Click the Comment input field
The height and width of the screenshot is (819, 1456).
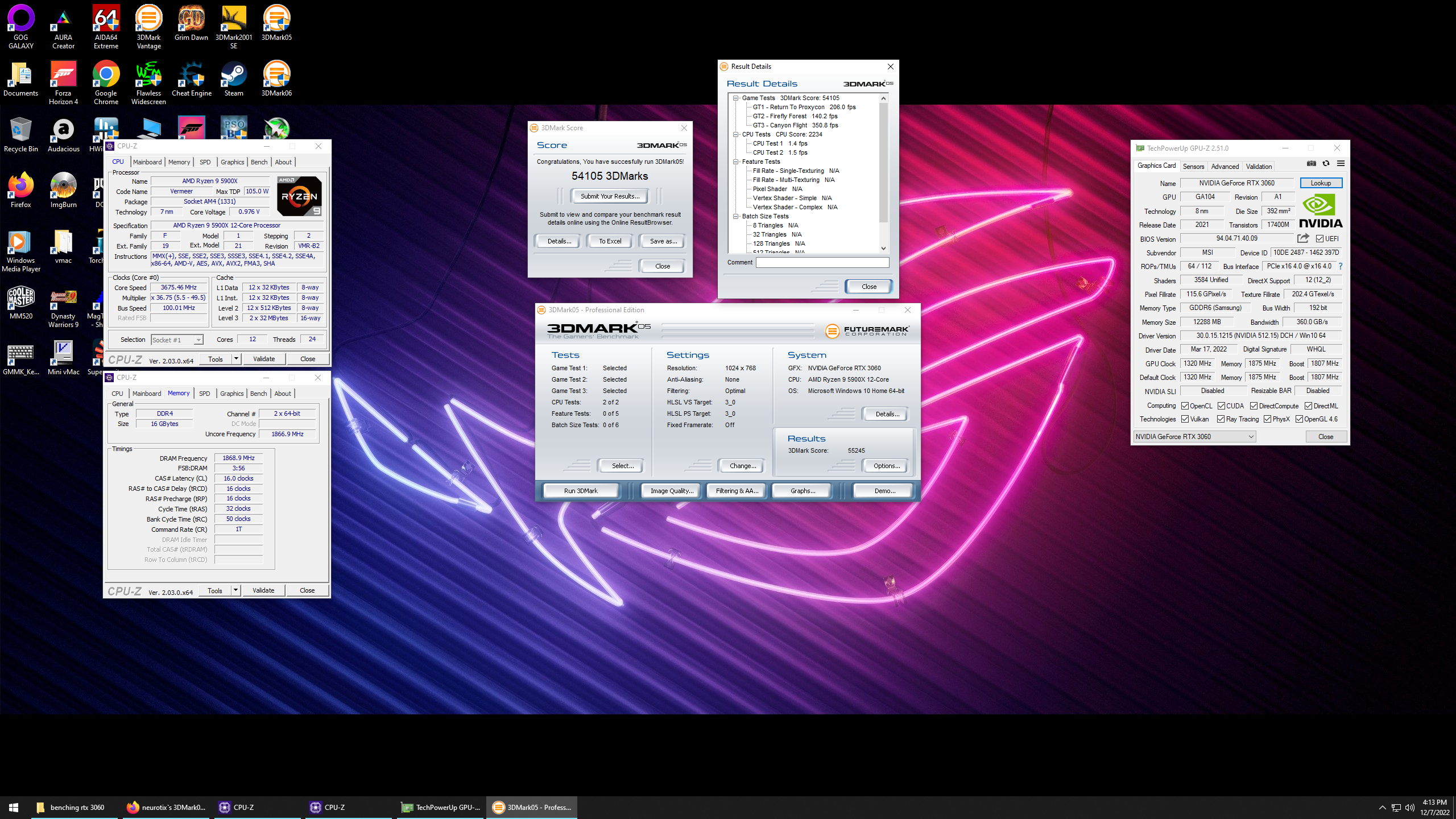[822, 262]
